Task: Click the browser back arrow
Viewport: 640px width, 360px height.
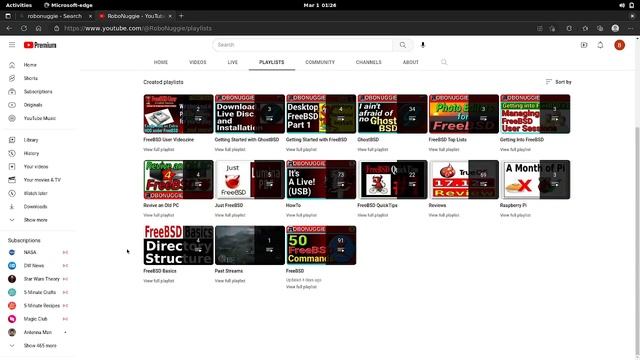Action: [x=9, y=29]
